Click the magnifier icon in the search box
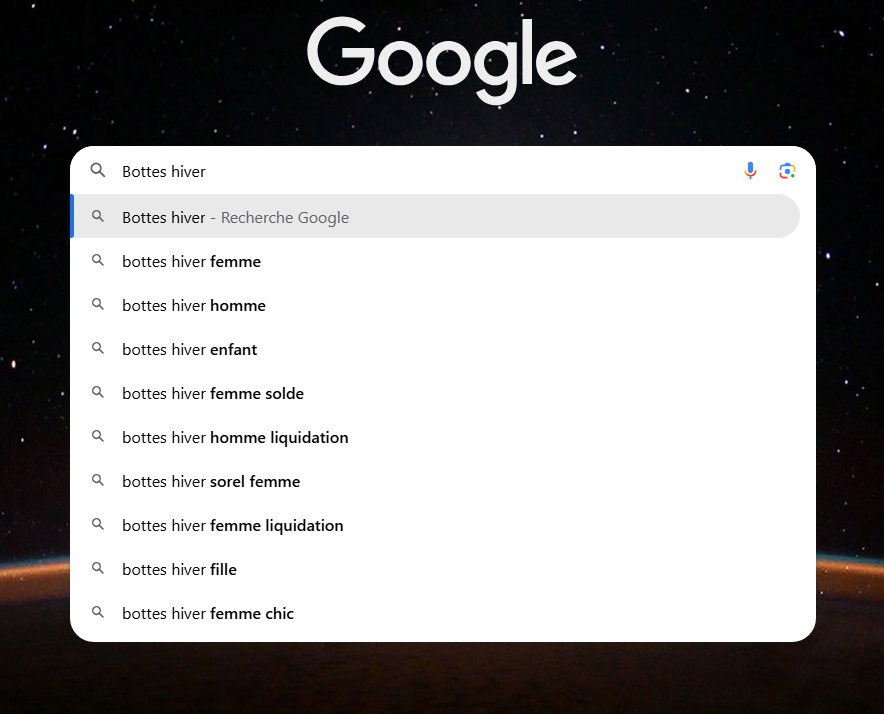The height and width of the screenshot is (714, 884). coord(98,170)
